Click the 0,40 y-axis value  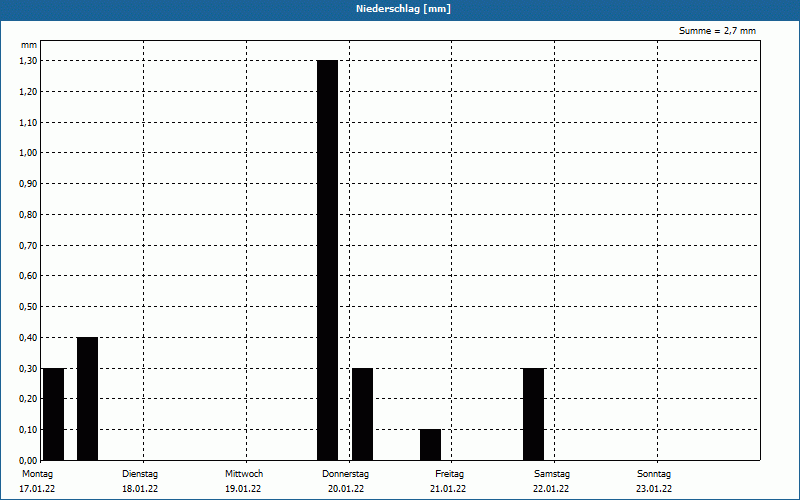tap(28, 338)
